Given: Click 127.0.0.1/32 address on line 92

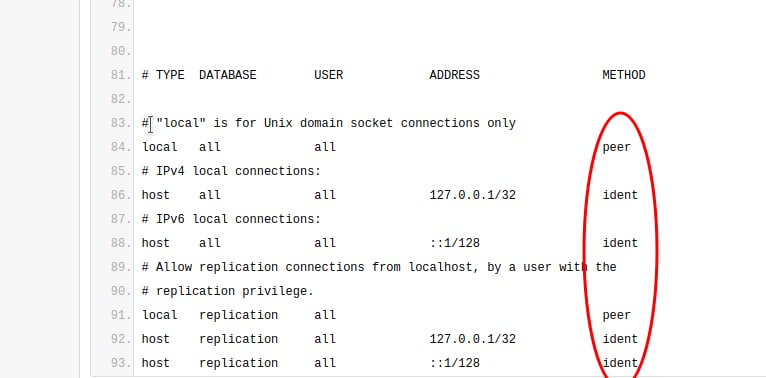Looking at the screenshot, I should (472, 339).
